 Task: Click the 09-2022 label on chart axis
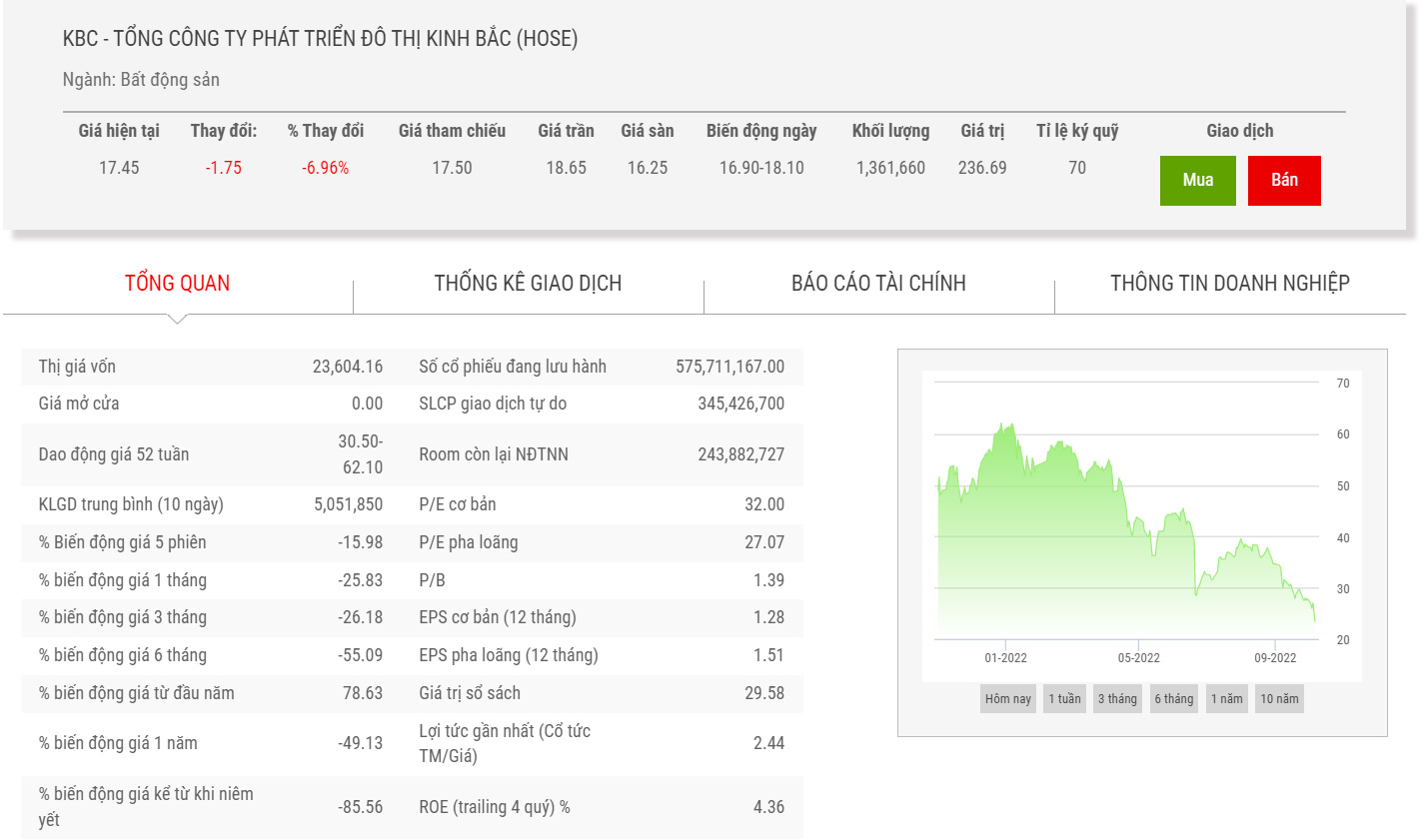click(1275, 658)
